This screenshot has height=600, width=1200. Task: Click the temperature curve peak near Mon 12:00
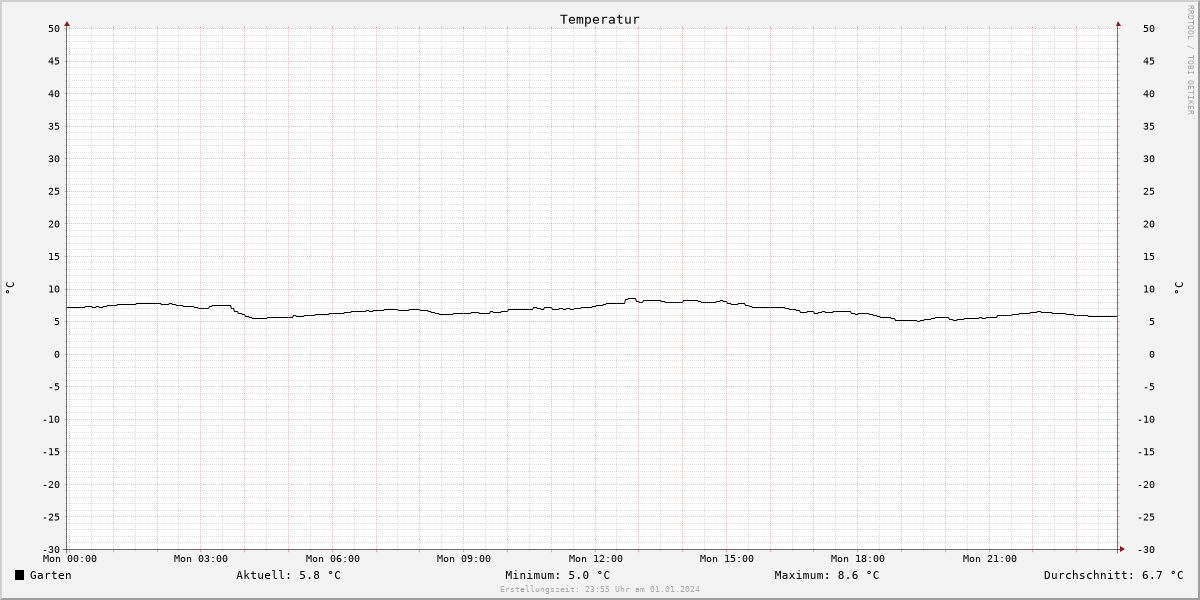630,298
